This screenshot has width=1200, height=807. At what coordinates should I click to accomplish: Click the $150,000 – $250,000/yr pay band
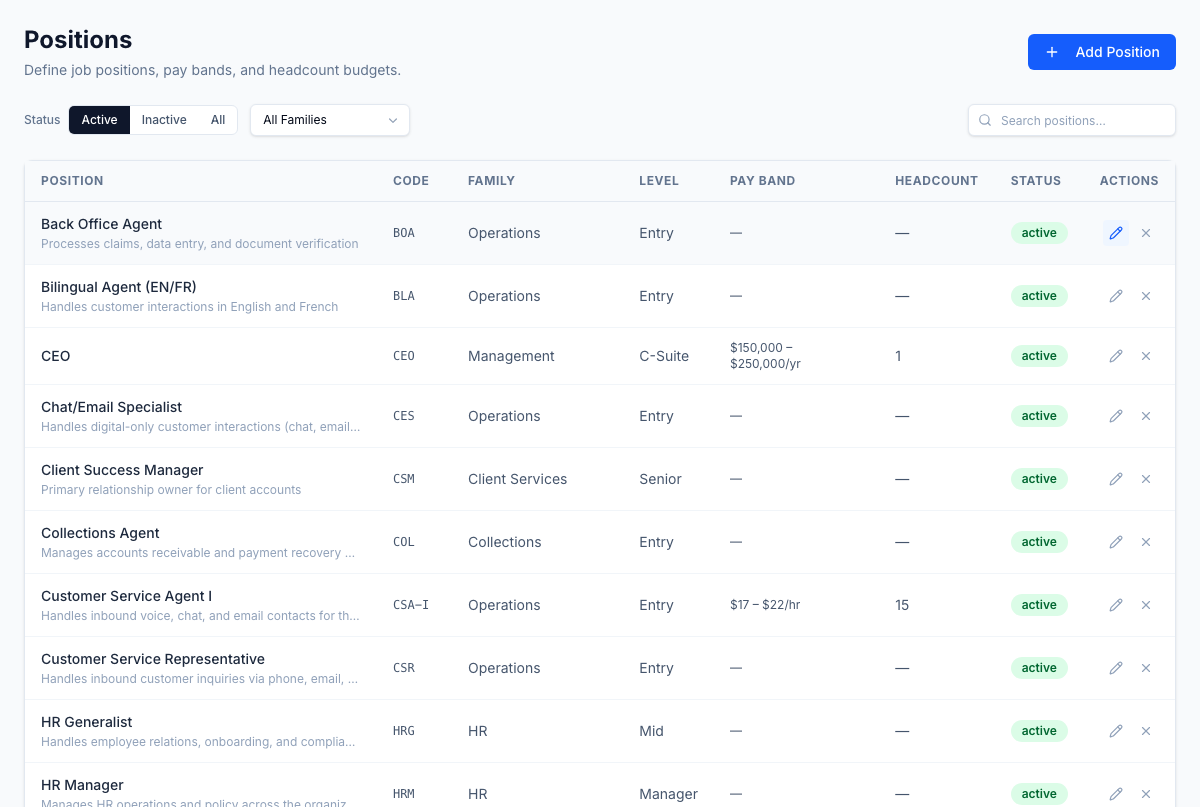click(766, 356)
